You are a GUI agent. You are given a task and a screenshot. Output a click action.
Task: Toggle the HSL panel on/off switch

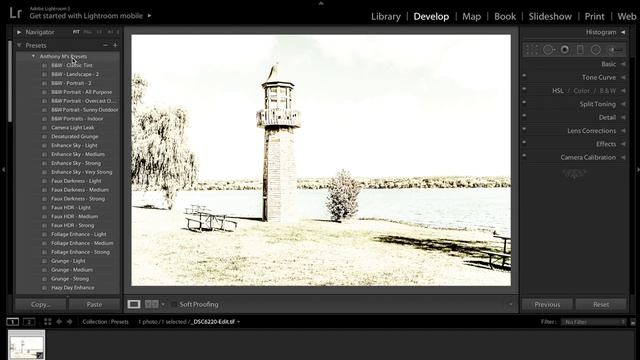[524, 89]
